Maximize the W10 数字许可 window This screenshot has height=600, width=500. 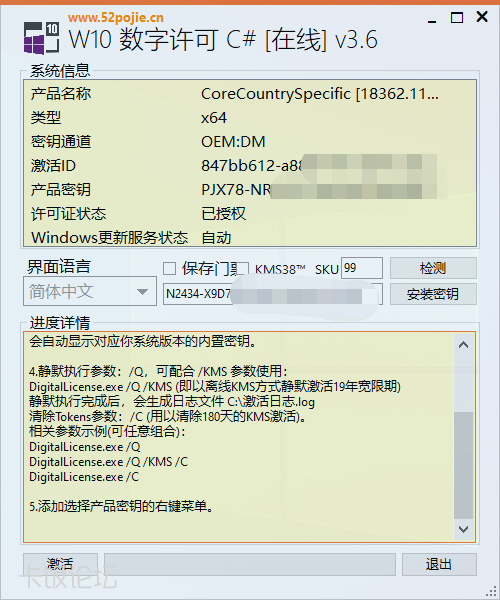[457, 18]
